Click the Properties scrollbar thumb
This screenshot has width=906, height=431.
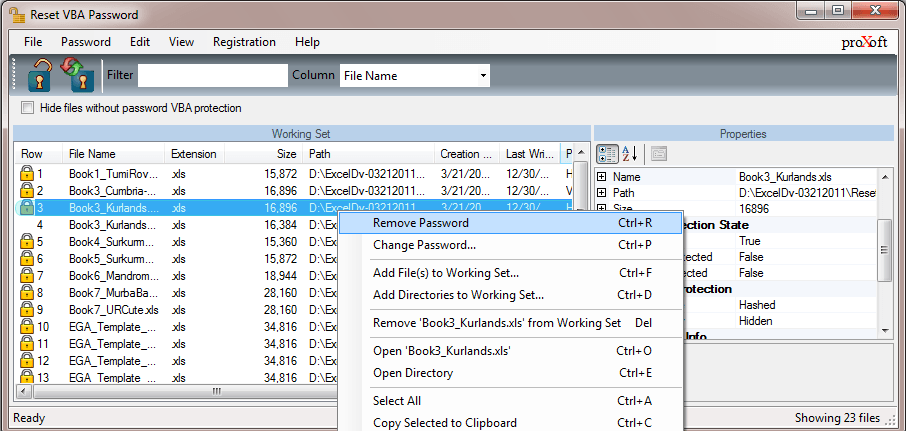[884, 250]
